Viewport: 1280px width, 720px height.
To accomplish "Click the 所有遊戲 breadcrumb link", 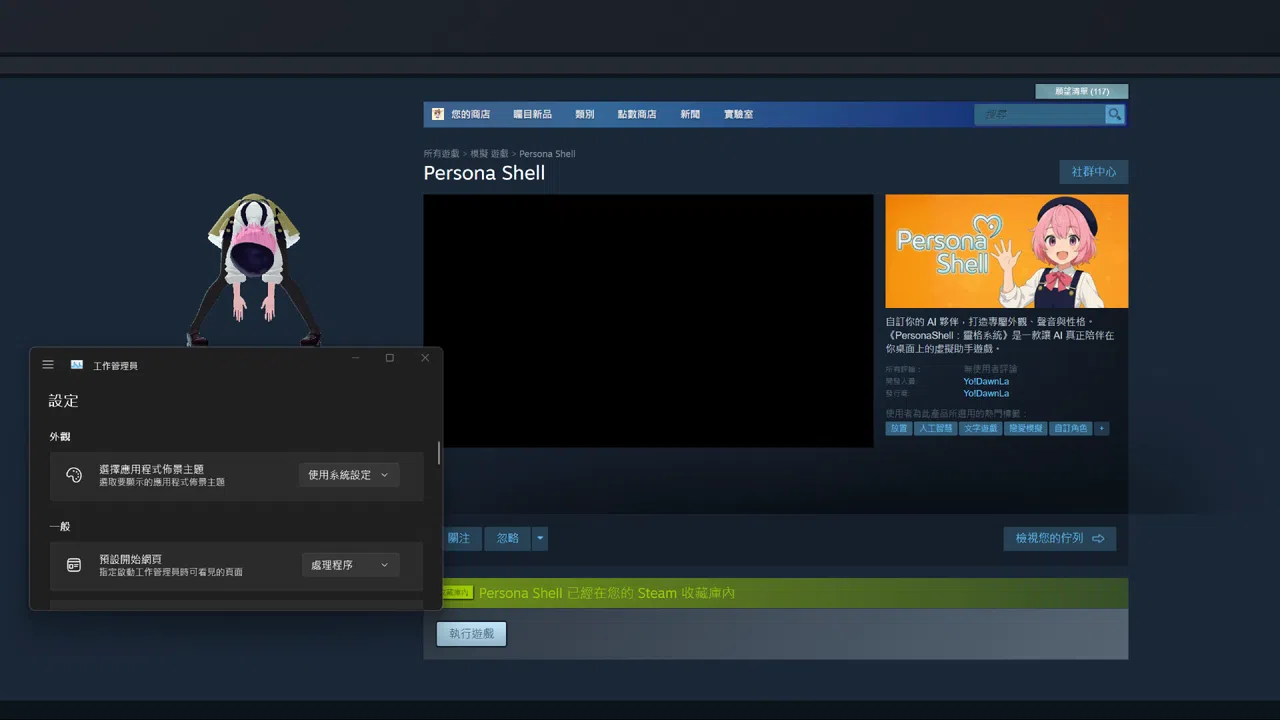I will click(x=441, y=154).
